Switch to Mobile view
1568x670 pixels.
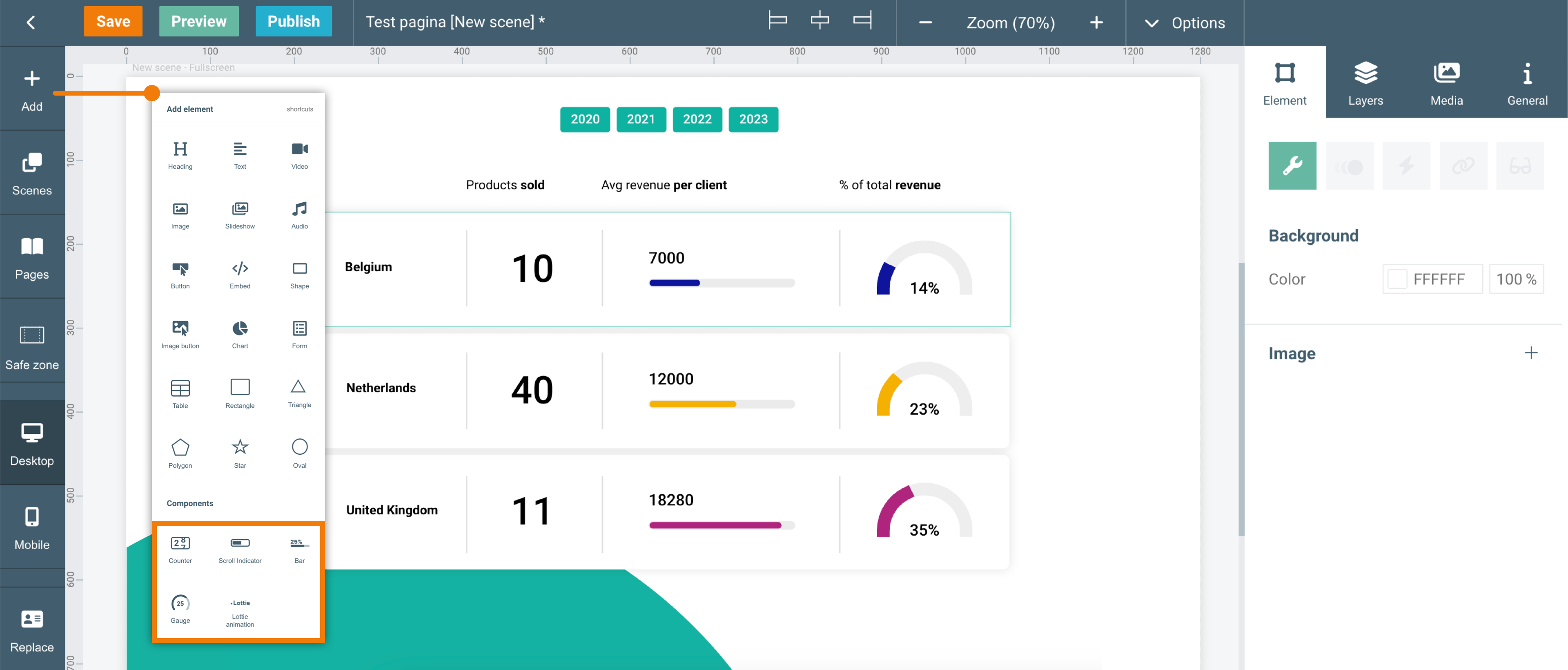(32, 528)
